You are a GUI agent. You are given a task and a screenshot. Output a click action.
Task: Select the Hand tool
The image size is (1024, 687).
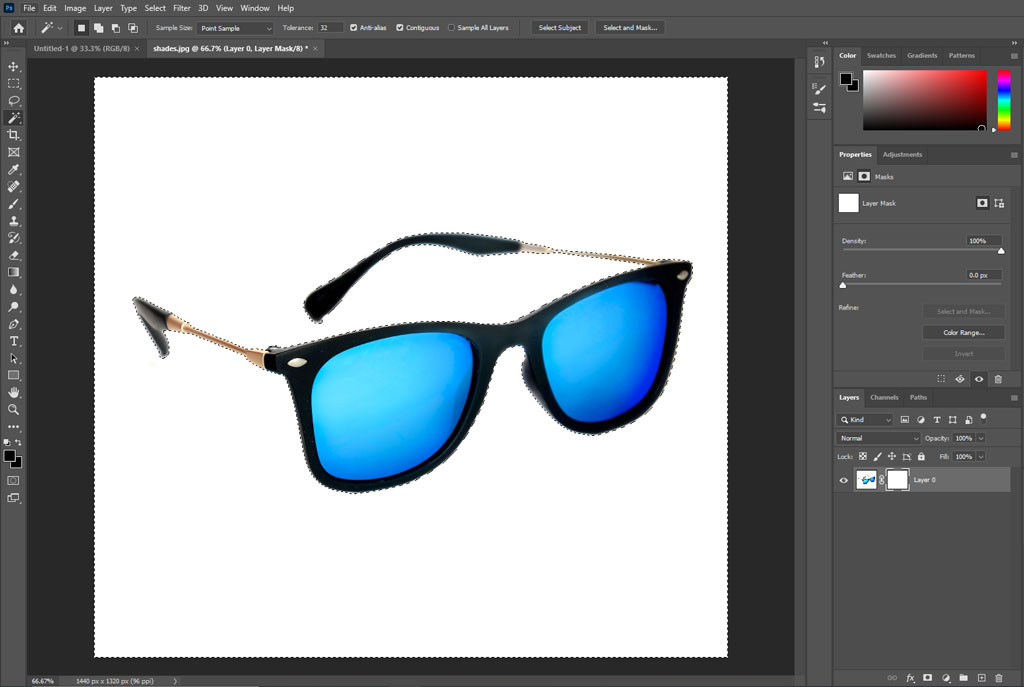pyautogui.click(x=13, y=392)
